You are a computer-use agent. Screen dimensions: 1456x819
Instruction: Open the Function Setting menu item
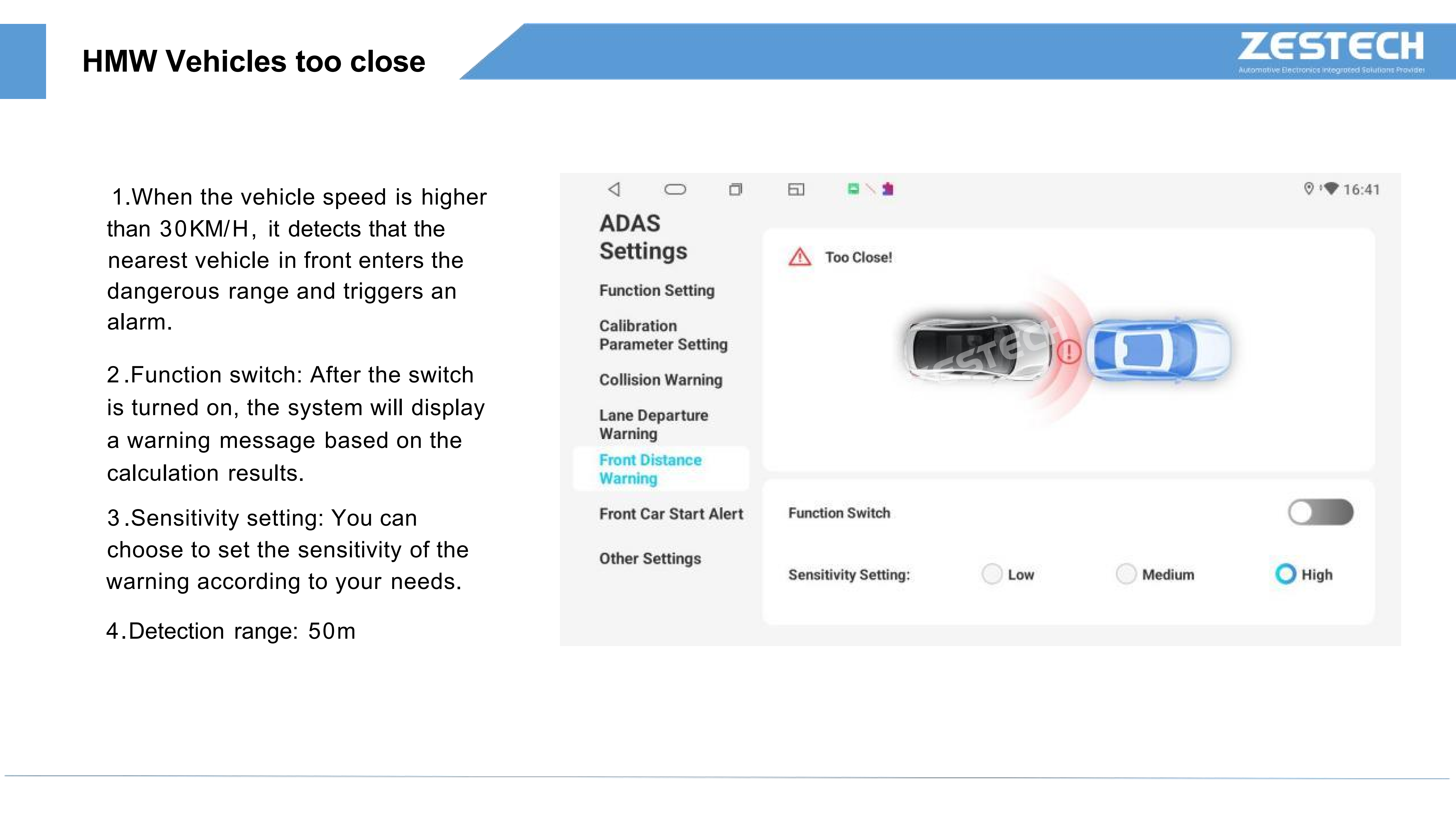click(x=657, y=291)
